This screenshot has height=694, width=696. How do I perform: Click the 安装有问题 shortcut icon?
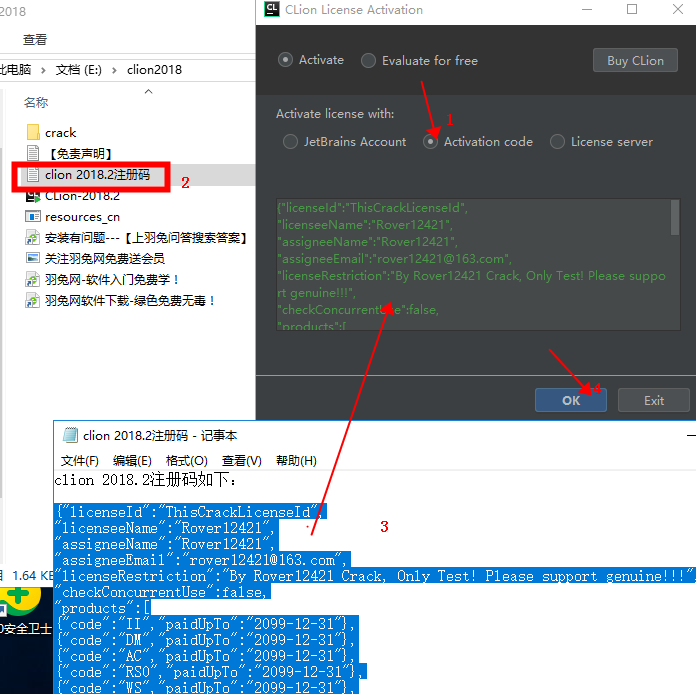[x=33, y=238]
